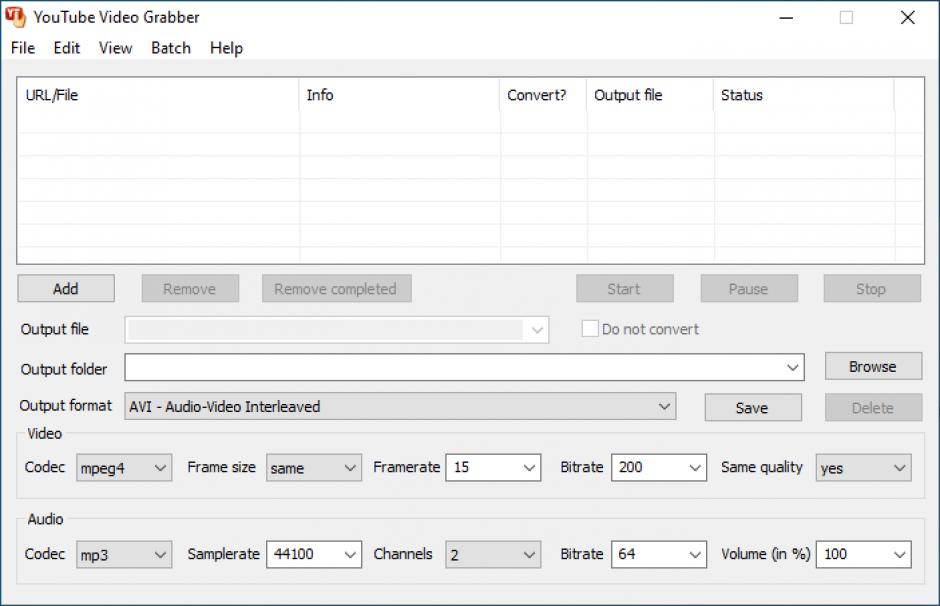Open the Audio Codec mp3 dropdown
This screenshot has height=606, width=940.
[x=124, y=554]
